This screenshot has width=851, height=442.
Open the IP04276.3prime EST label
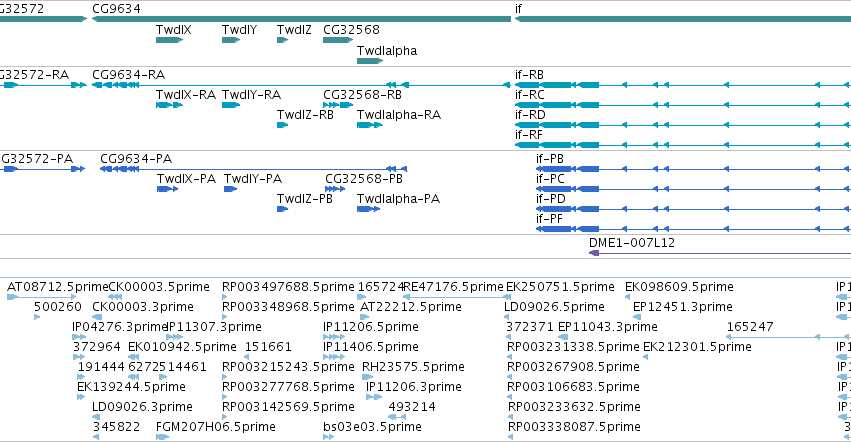(119, 327)
